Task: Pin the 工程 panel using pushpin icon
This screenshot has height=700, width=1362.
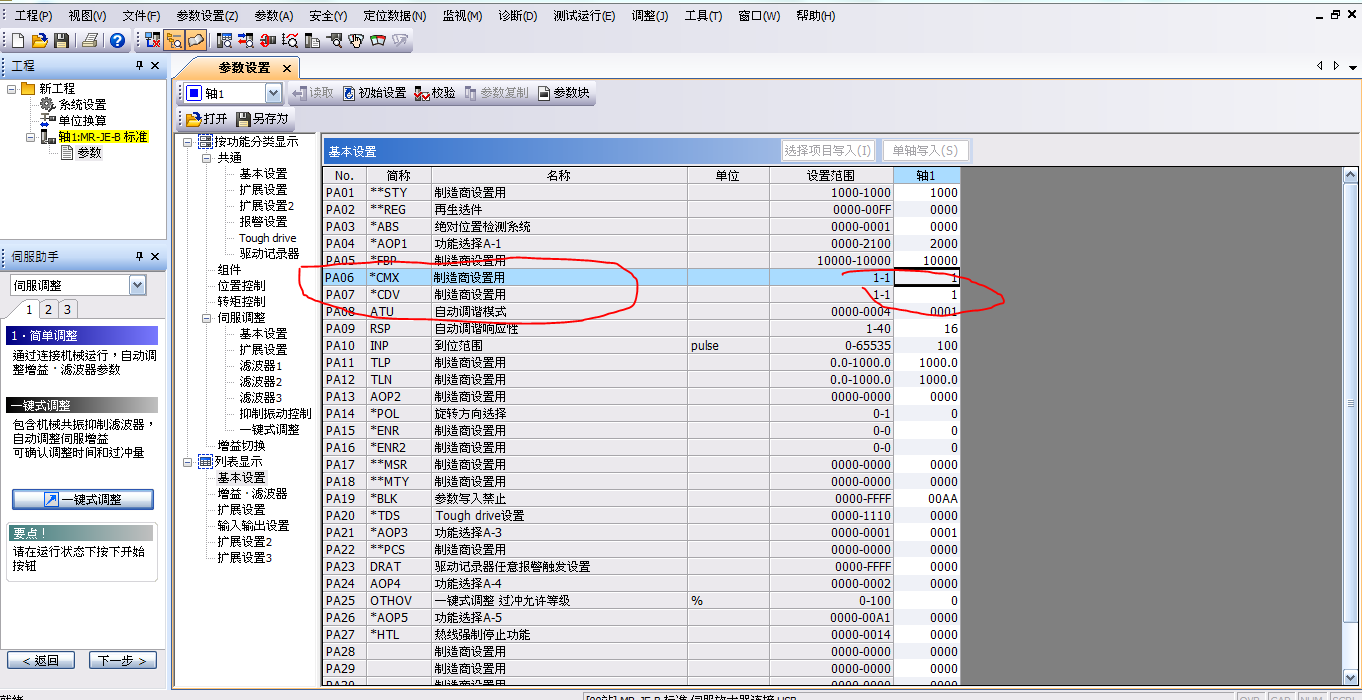Action: 140,66
